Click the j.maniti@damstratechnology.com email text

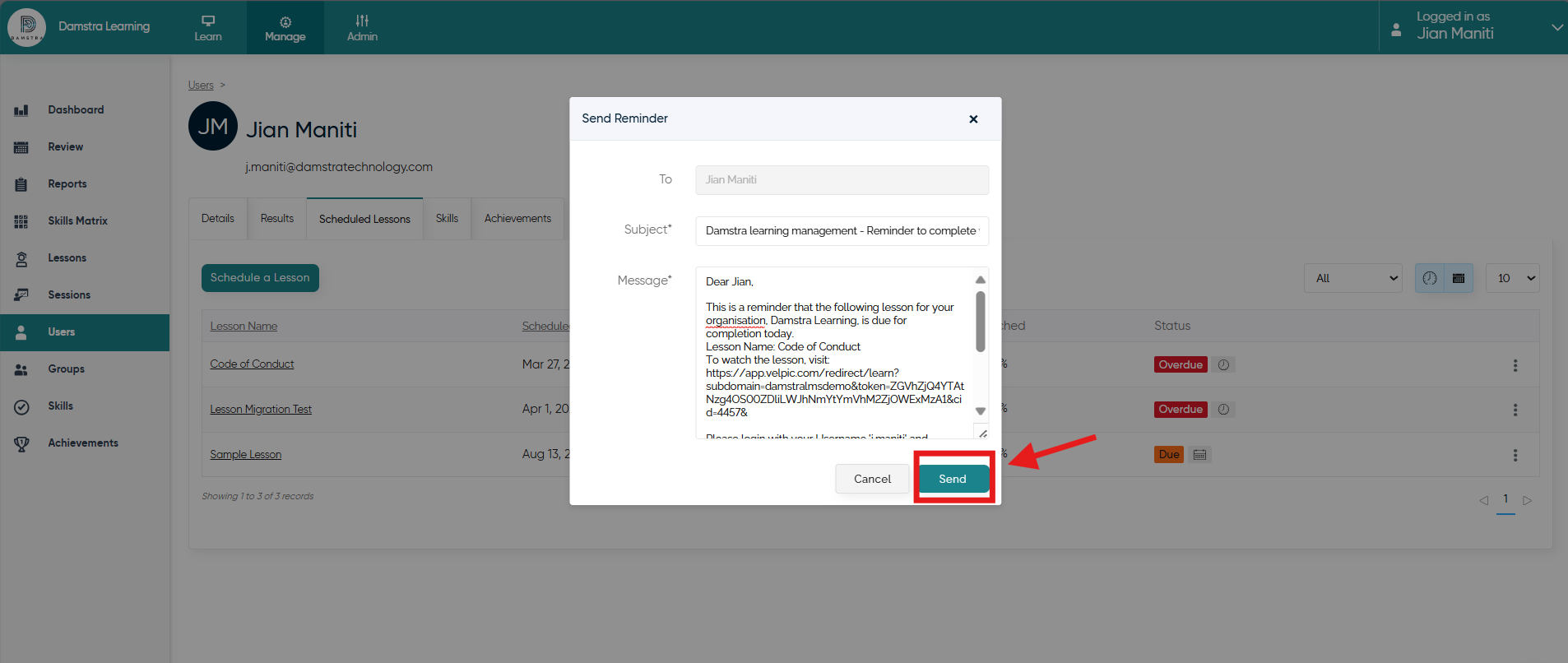339,167
